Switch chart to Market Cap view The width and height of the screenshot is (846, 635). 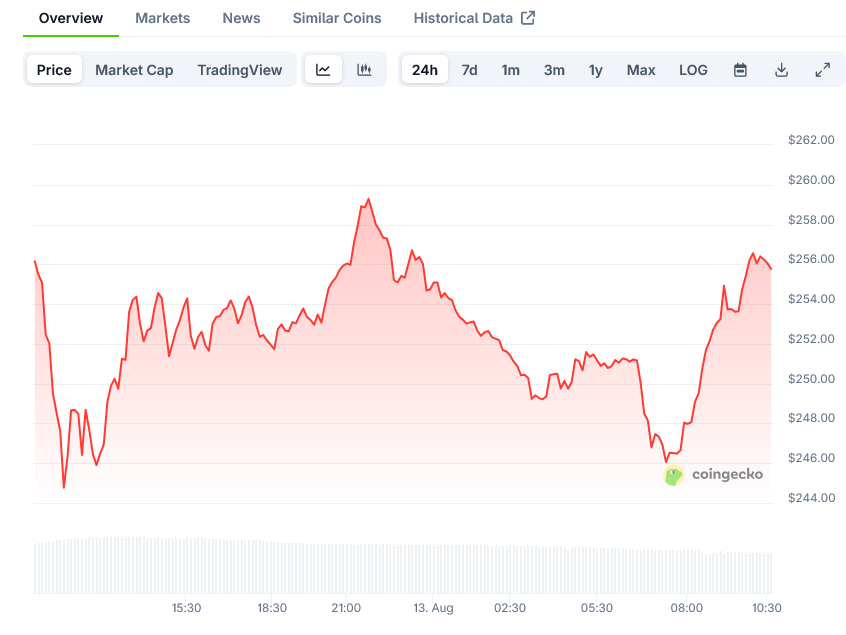(134, 70)
